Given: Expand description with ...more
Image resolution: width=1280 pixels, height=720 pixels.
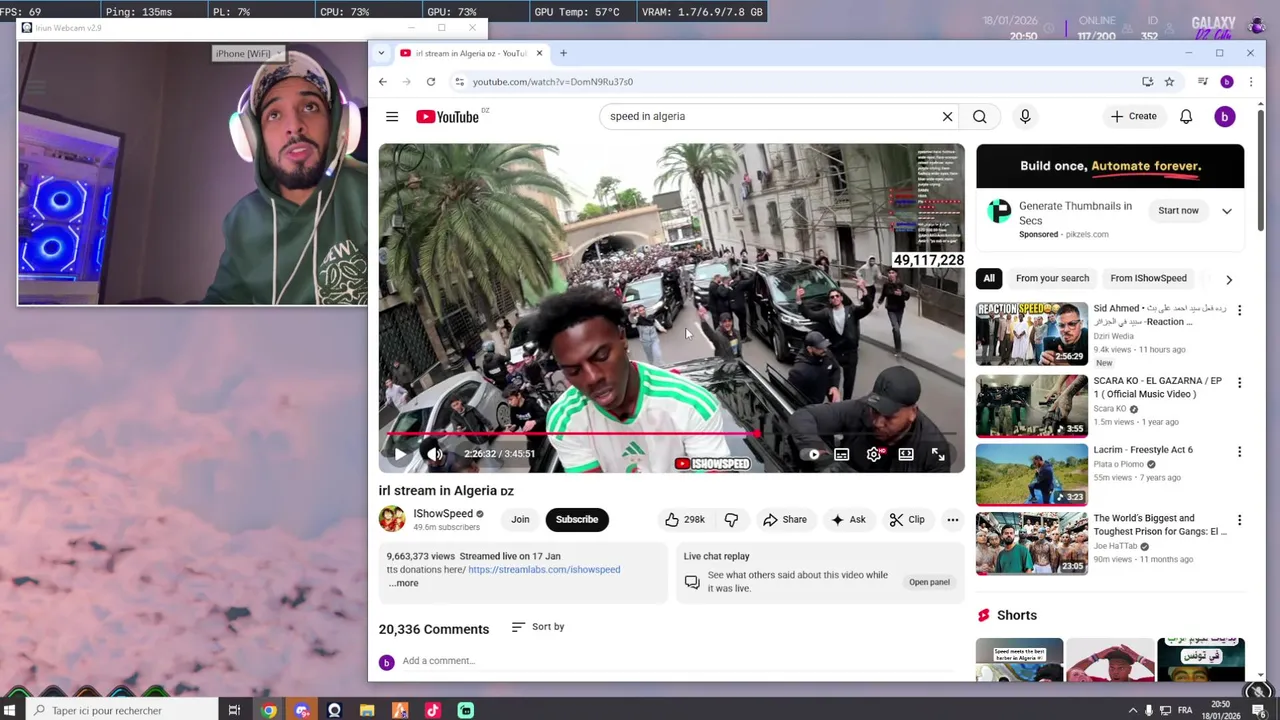Looking at the screenshot, I should click(403, 583).
